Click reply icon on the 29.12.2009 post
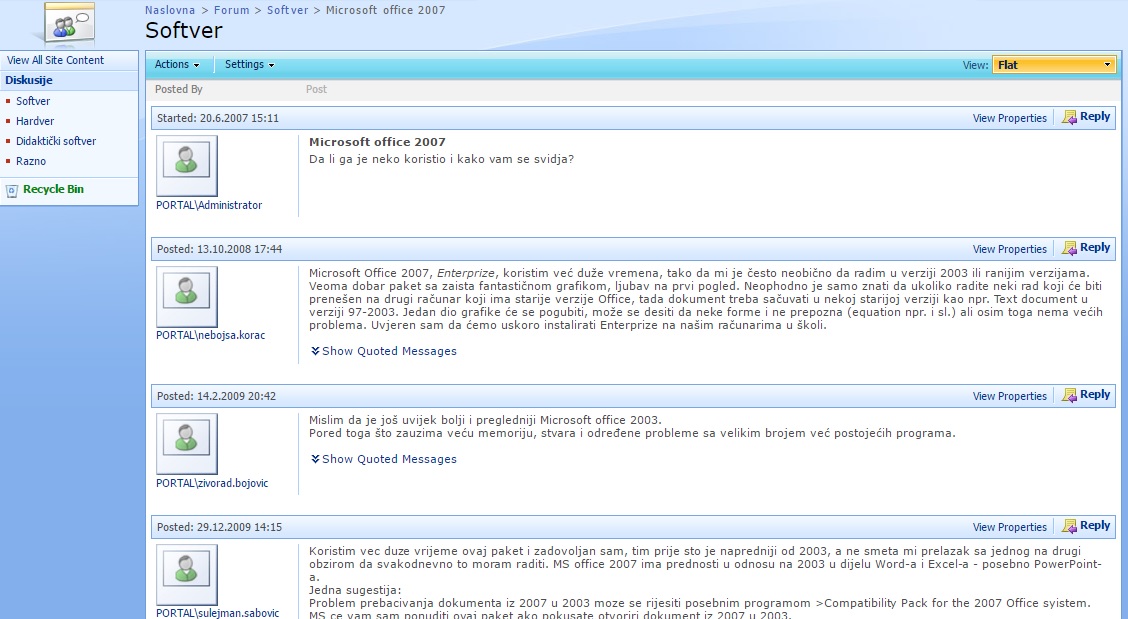Viewport: 1128px width, 619px height. pyautogui.click(x=1069, y=526)
